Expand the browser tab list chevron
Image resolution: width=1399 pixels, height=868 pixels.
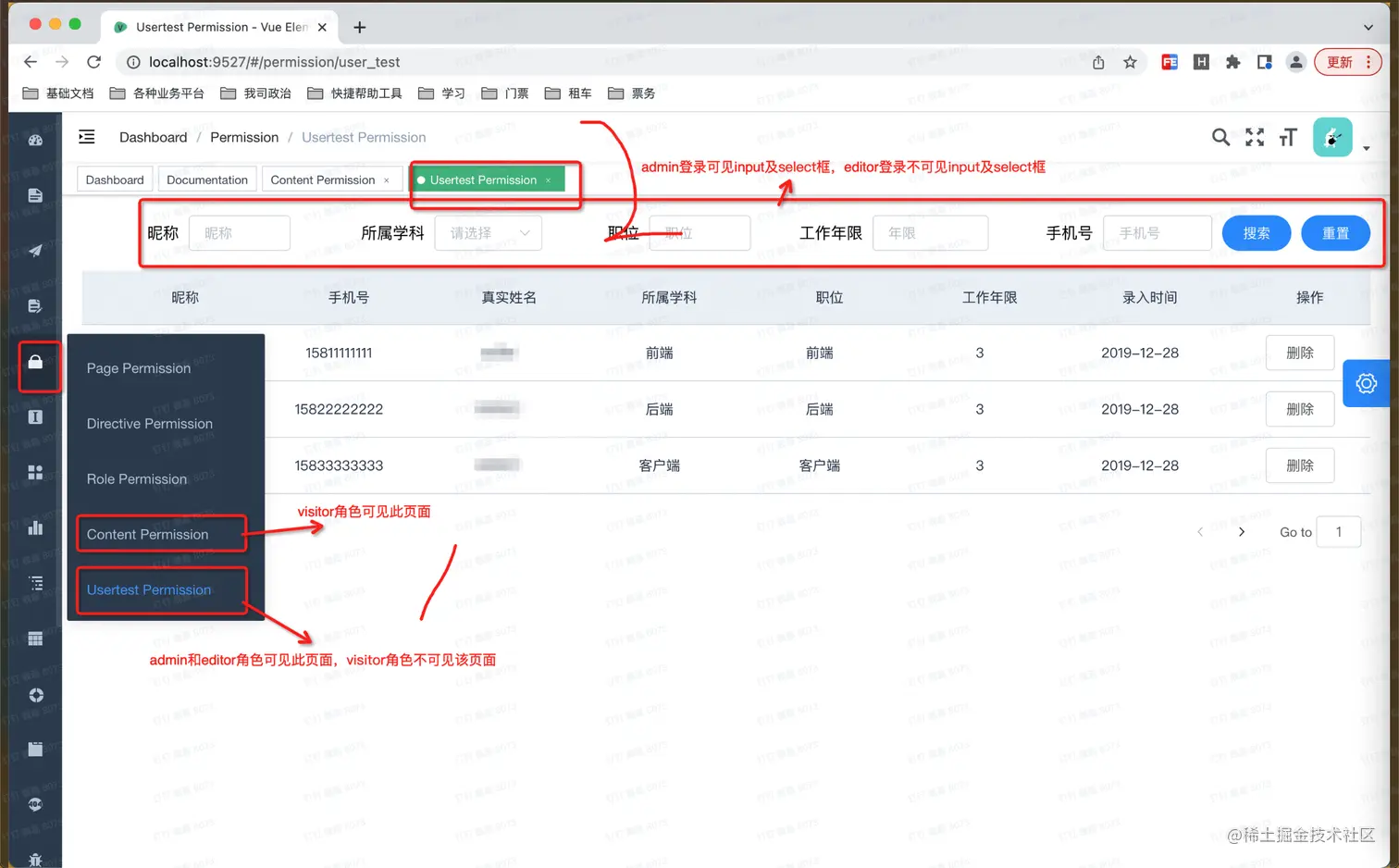1368,27
